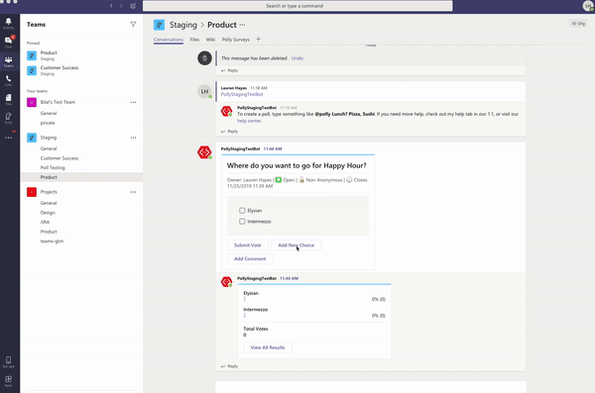Click the deleted message trash avatar

point(205,58)
